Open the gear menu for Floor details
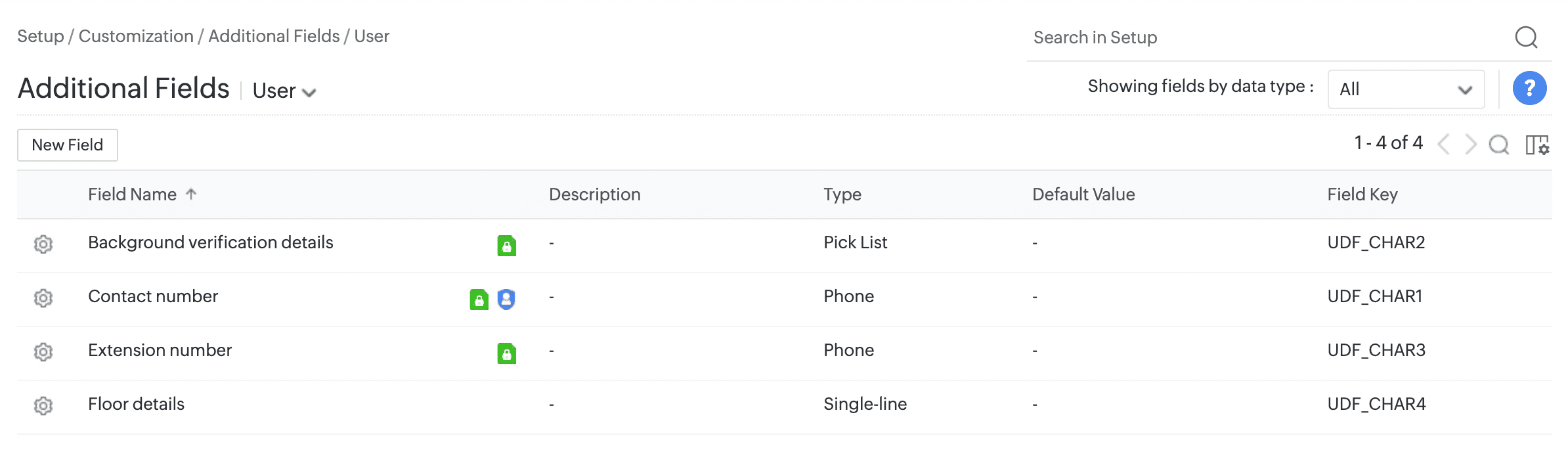1568x469 pixels. click(43, 406)
